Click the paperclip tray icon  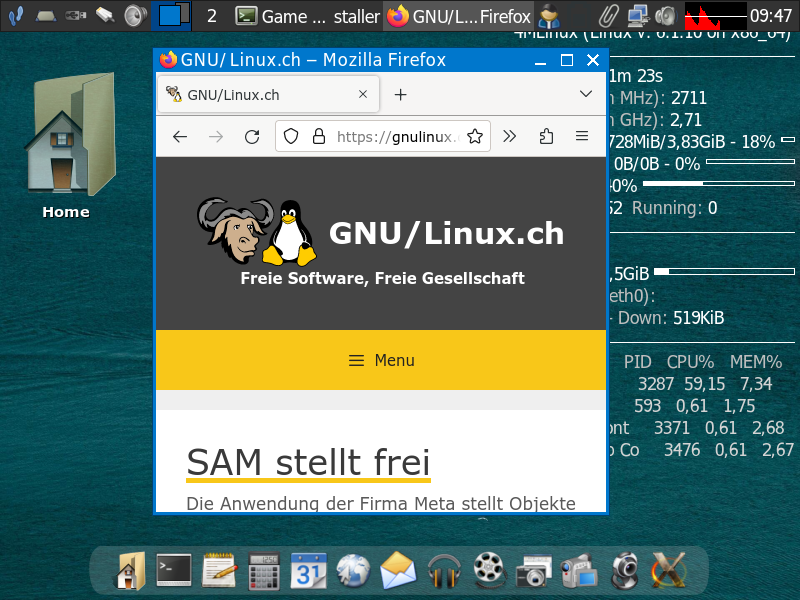(608, 16)
